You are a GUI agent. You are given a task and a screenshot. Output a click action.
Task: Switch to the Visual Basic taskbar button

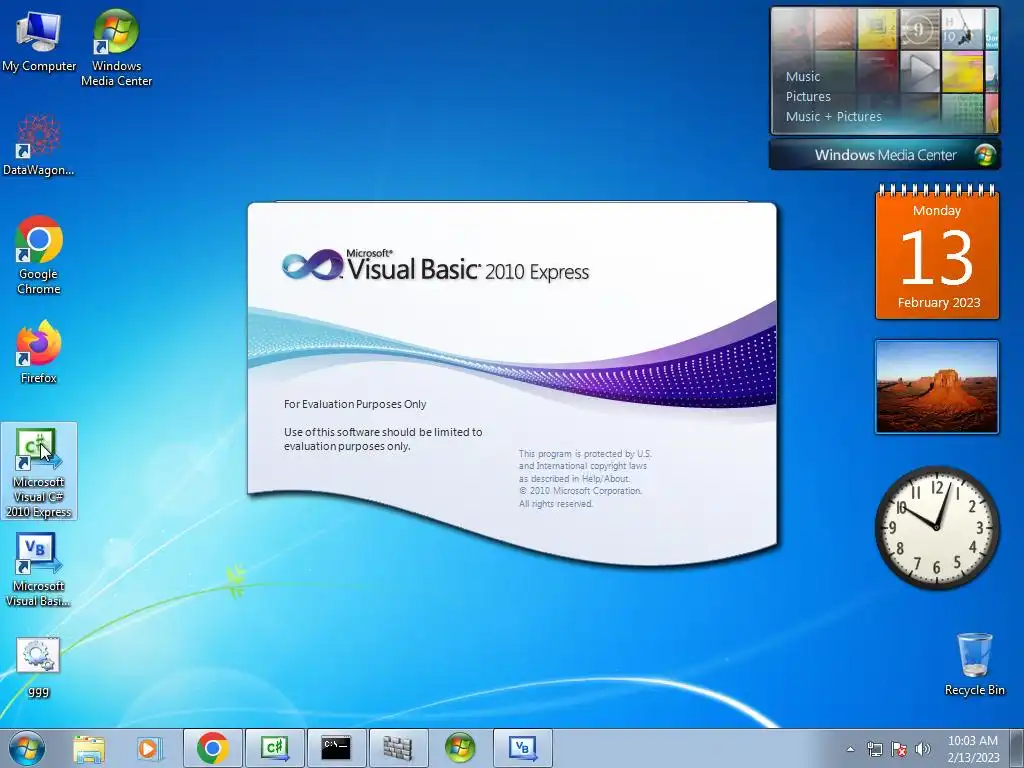[522, 748]
